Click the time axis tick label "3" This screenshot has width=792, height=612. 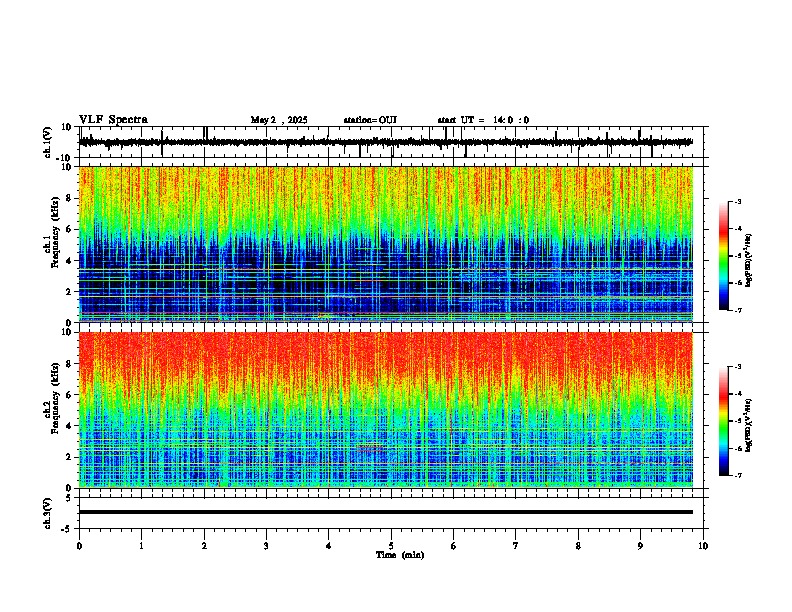(x=266, y=546)
